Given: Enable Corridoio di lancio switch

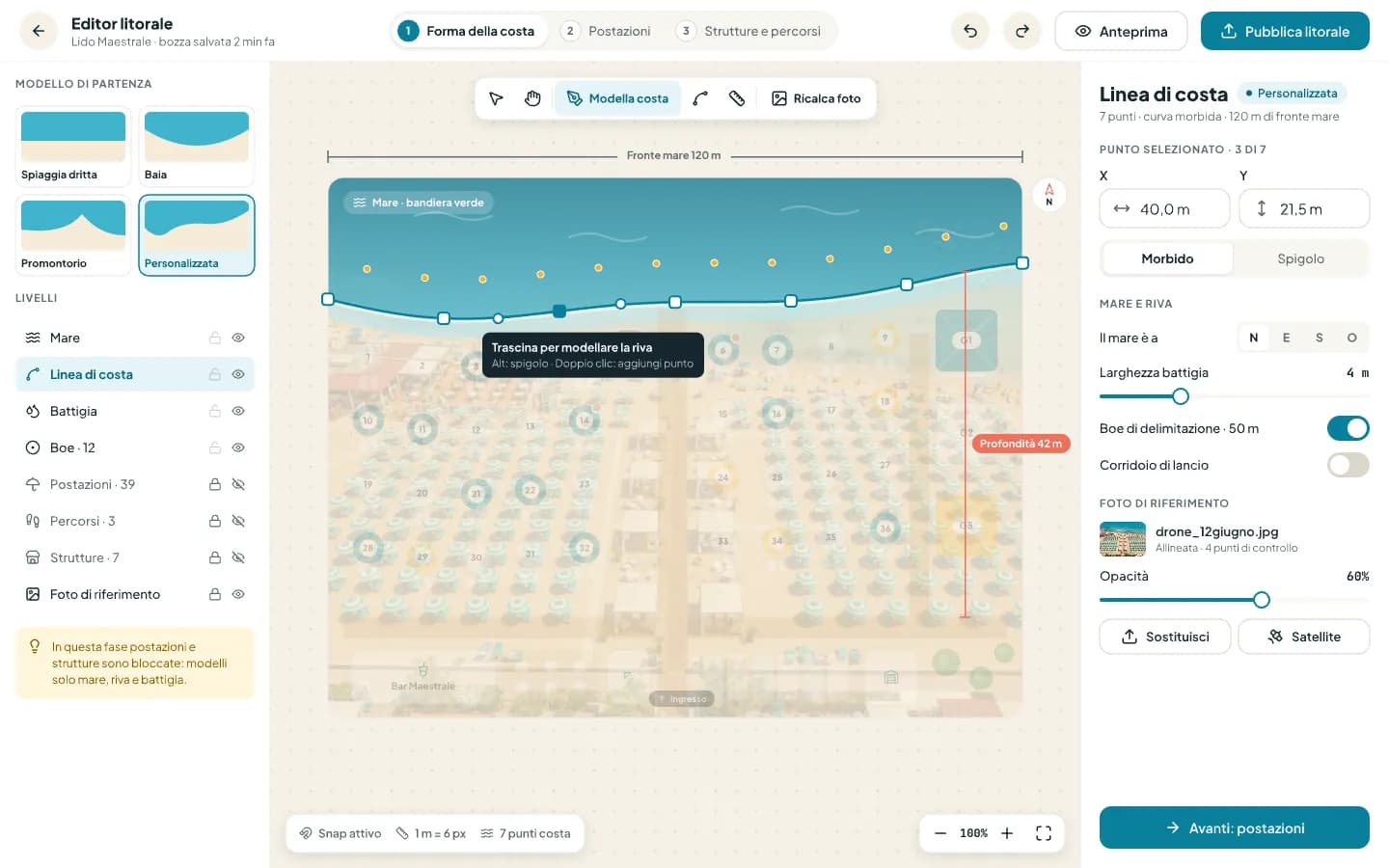Looking at the screenshot, I should pos(1348,465).
